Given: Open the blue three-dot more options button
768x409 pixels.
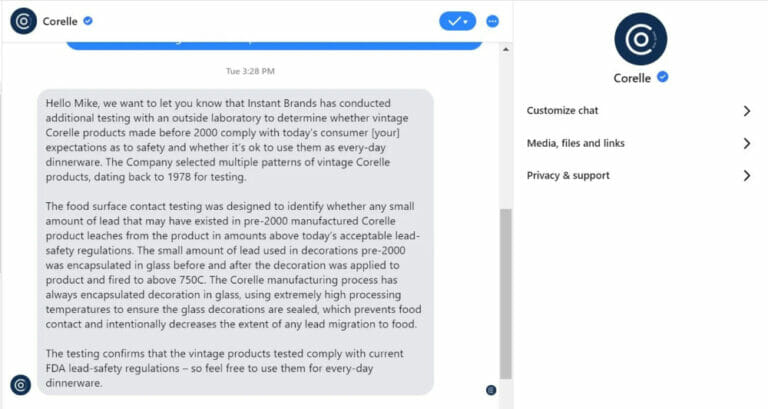Looking at the screenshot, I should click(492, 21).
